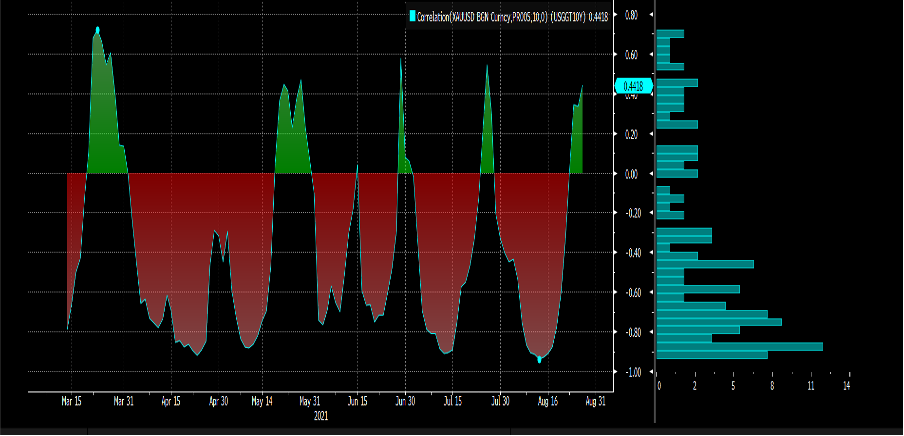Select the longest histogram bar

[x=740, y=347]
